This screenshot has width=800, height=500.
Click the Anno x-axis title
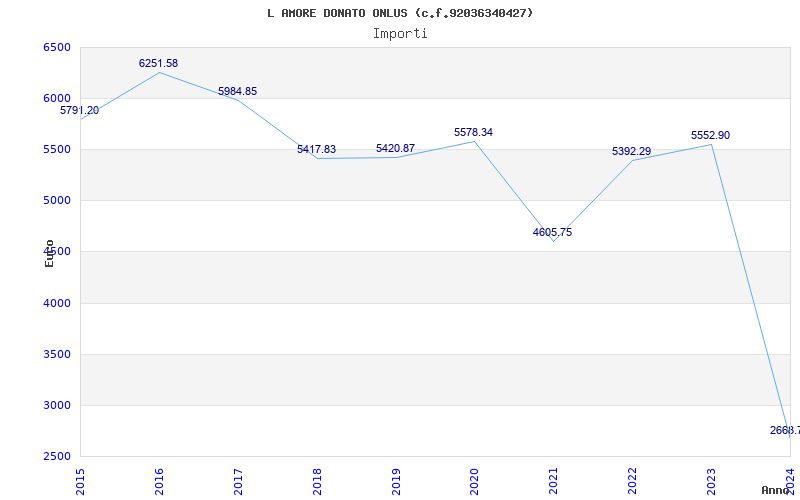point(775,490)
